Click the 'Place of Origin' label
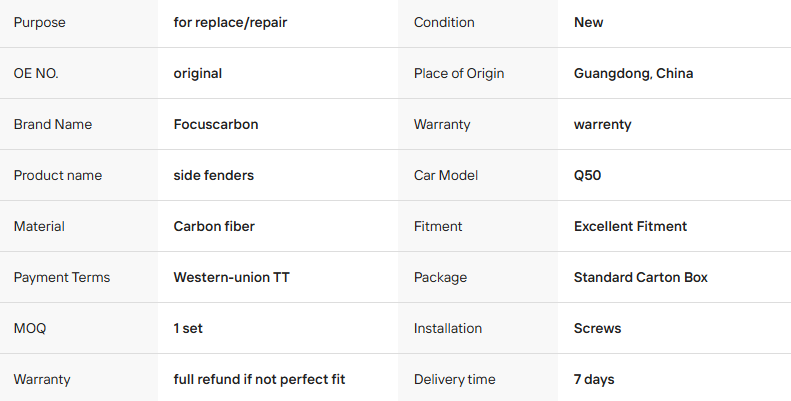 459,73
